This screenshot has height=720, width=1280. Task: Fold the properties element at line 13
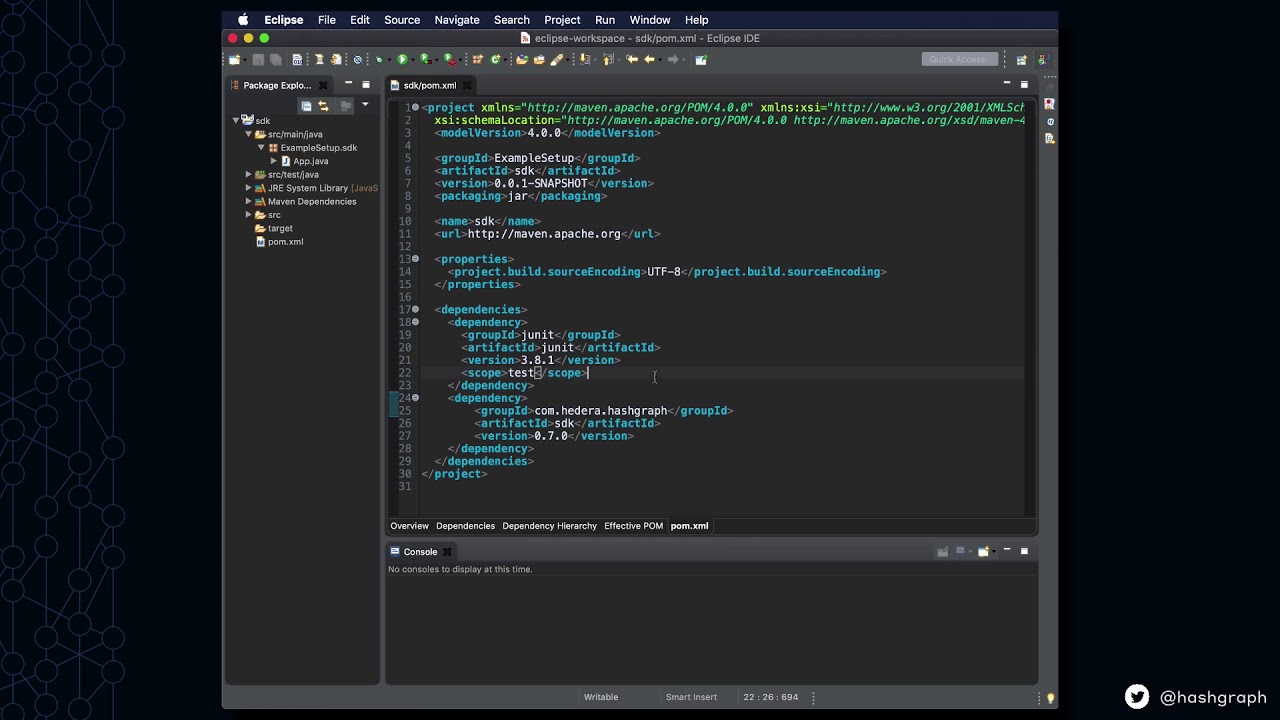pos(415,259)
